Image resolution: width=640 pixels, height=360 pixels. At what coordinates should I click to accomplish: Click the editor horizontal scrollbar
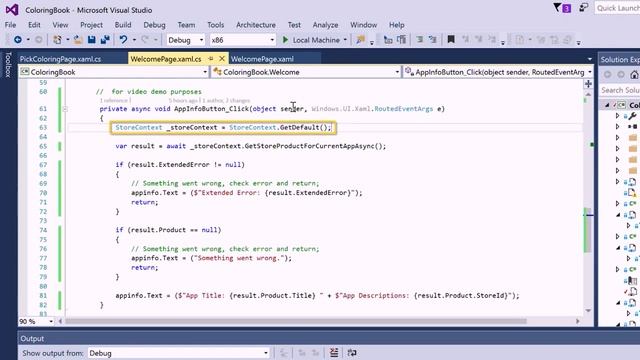[296, 321]
